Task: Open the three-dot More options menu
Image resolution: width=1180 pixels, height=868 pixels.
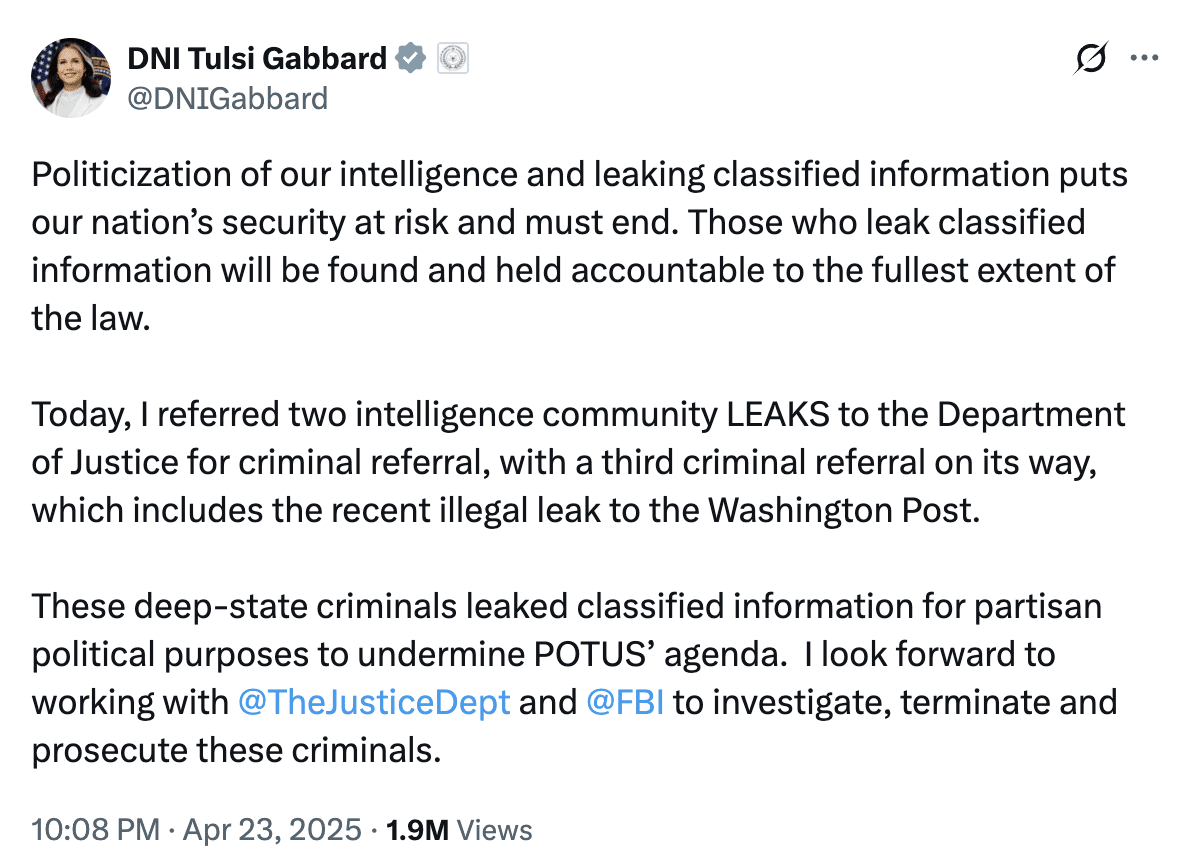Action: (1143, 59)
